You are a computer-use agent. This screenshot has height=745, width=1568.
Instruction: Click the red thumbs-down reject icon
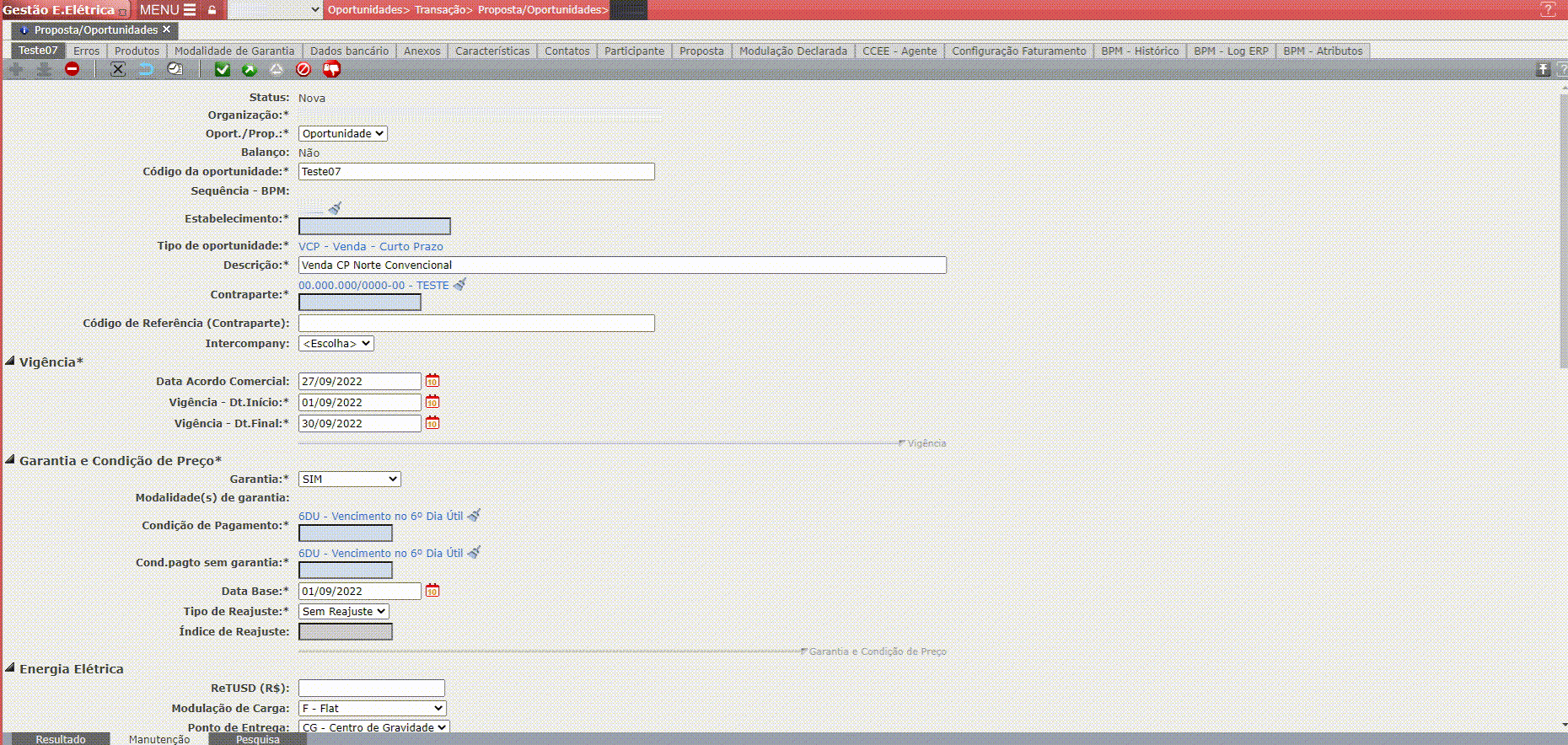tap(331, 70)
